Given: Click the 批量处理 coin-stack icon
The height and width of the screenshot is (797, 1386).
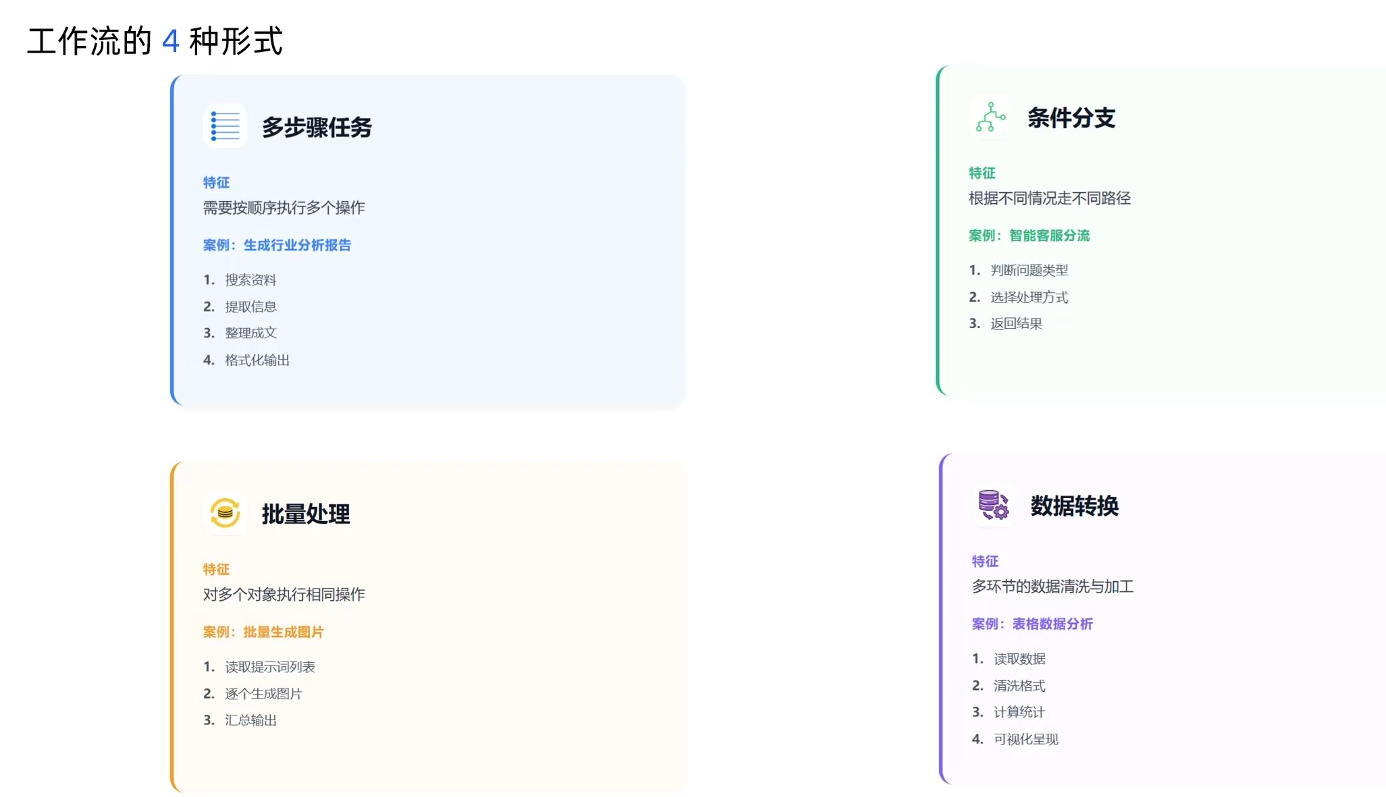Looking at the screenshot, I should click(x=225, y=513).
